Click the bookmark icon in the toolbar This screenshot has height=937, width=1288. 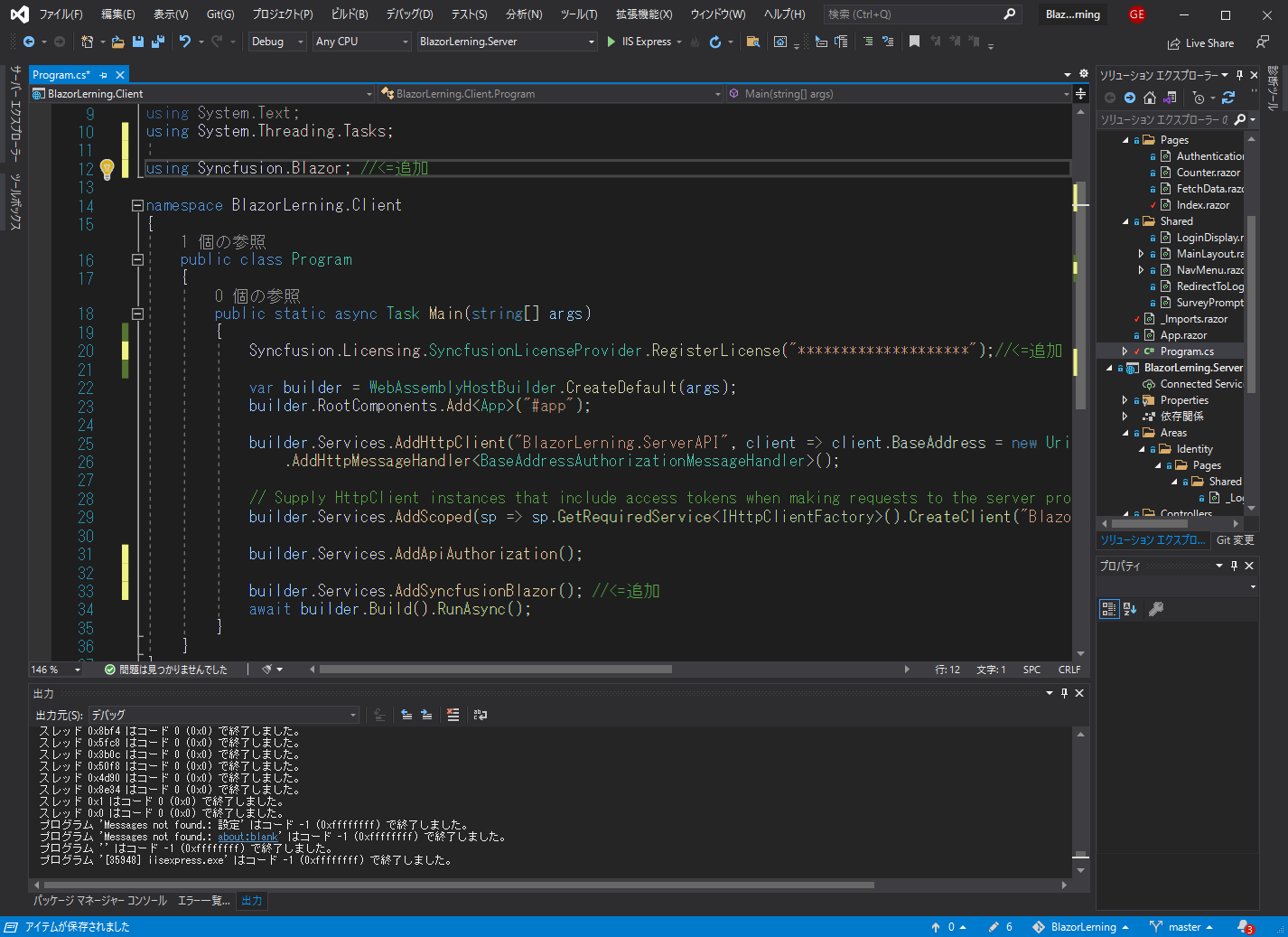[x=914, y=42]
